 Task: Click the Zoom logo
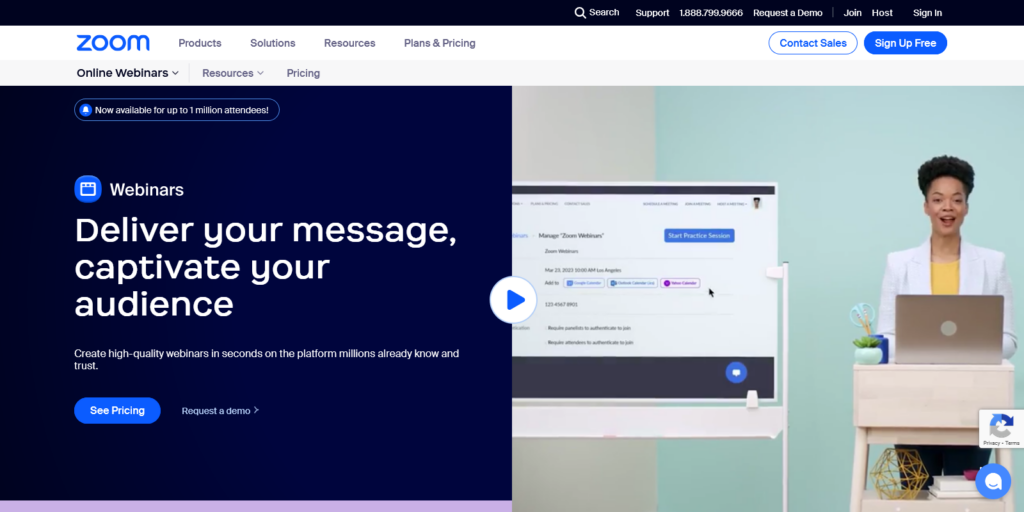click(x=113, y=43)
